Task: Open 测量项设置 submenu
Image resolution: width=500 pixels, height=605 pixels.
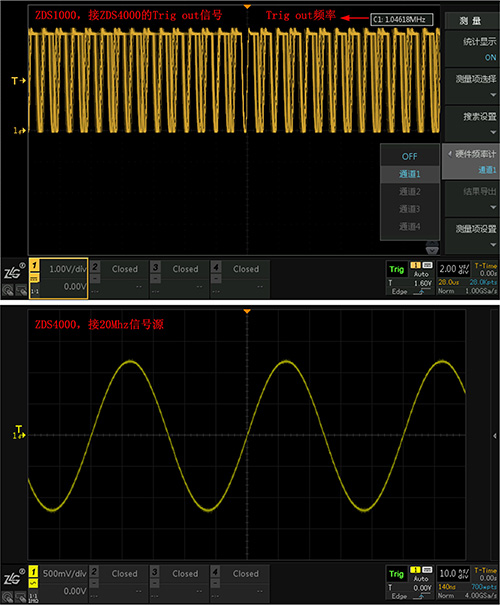Action: click(472, 236)
